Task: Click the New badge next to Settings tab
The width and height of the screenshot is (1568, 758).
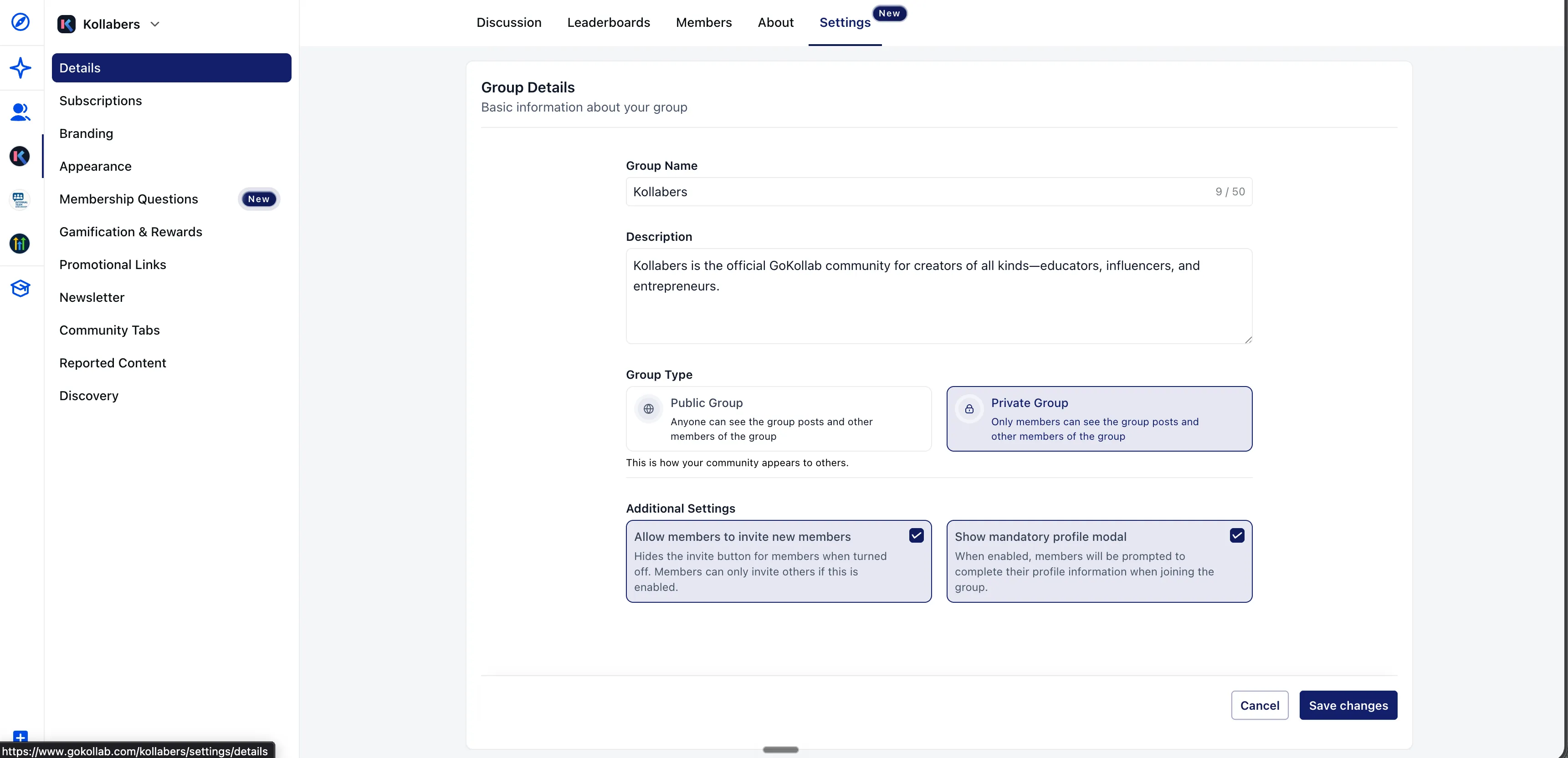Action: [x=889, y=13]
